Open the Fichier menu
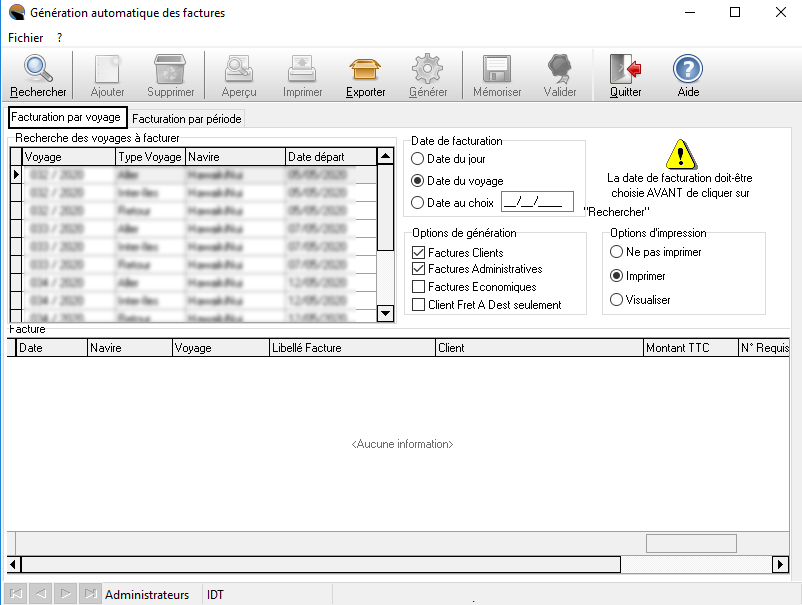This screenshot has height=605, width=802. [25, 37]
